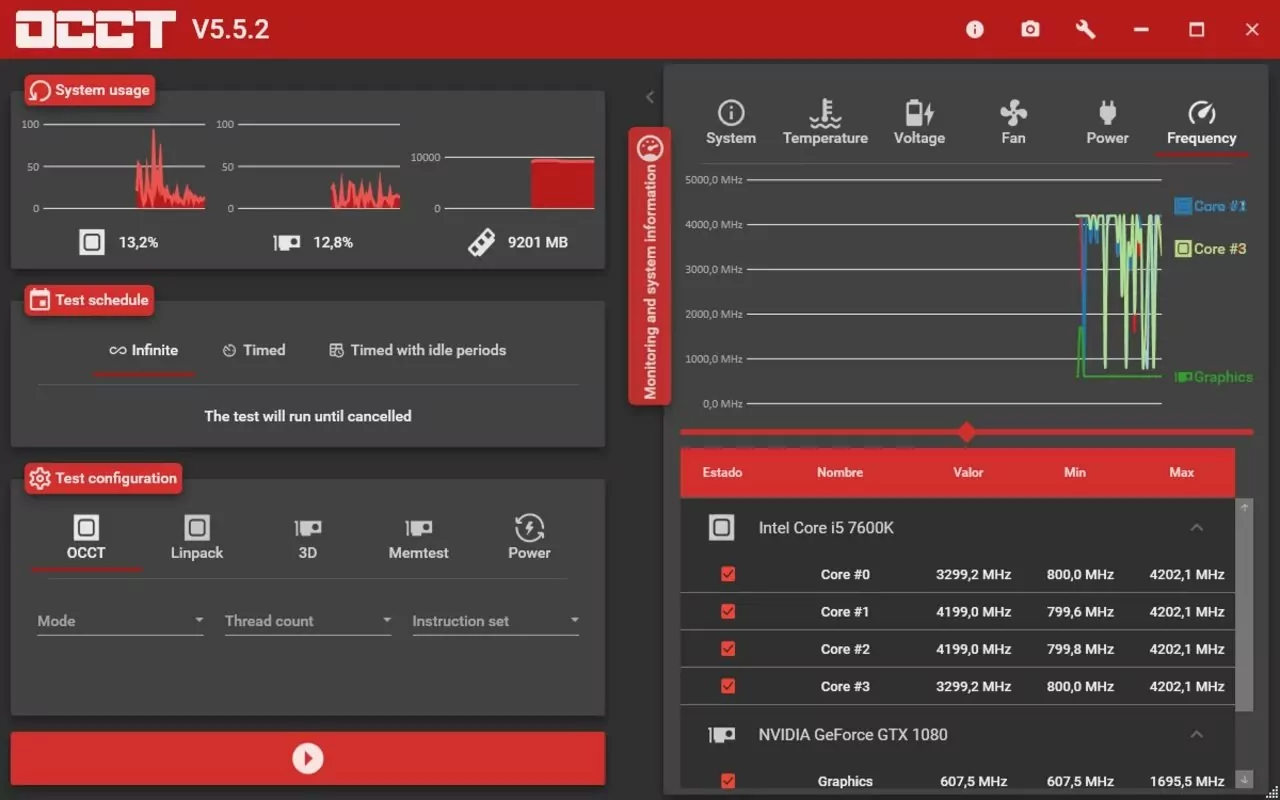Open the info icon in title bar
The image size is (1280, 800).
[975, 30]
